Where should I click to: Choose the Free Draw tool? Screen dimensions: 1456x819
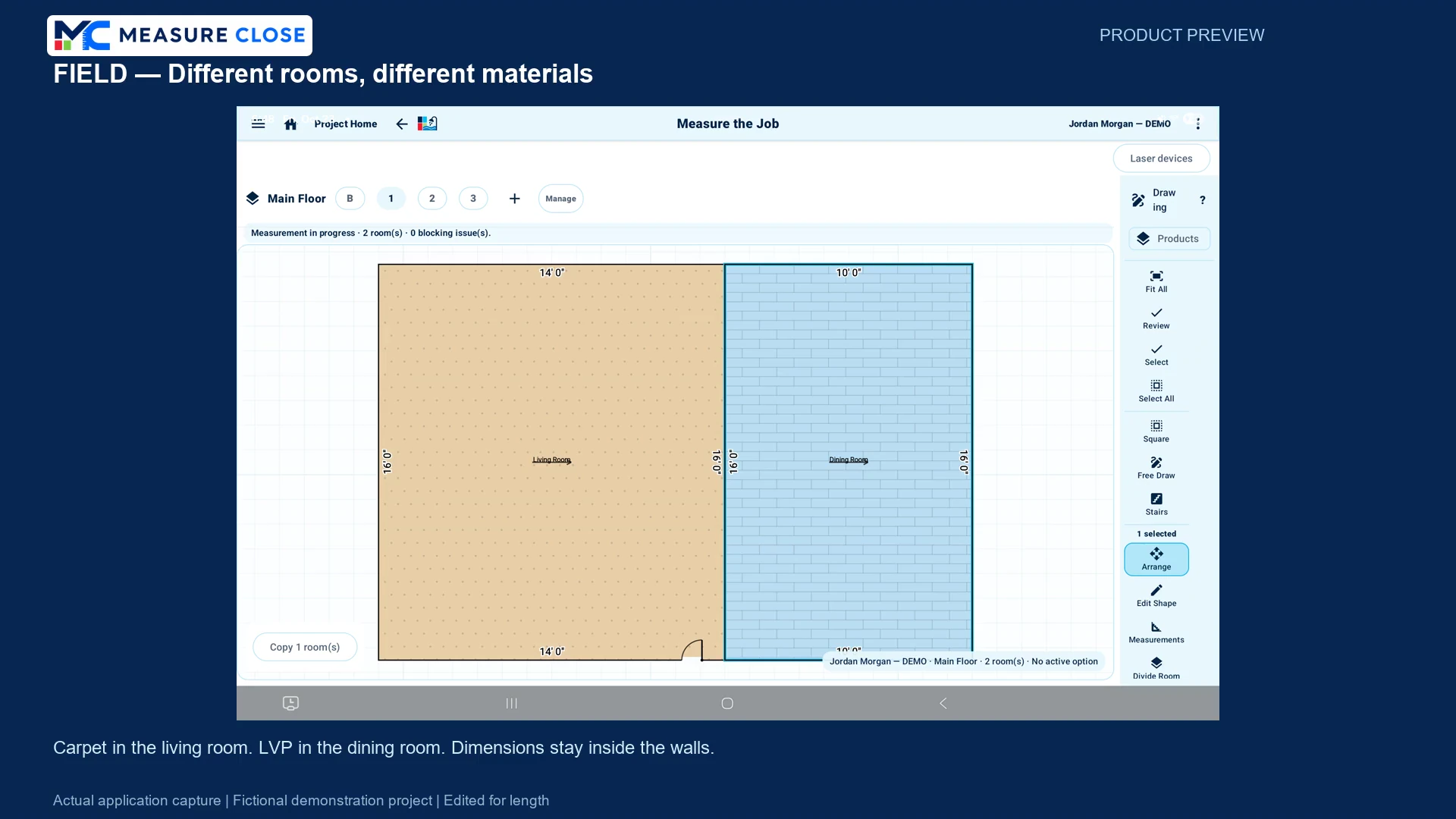[x=1156, y=468]
